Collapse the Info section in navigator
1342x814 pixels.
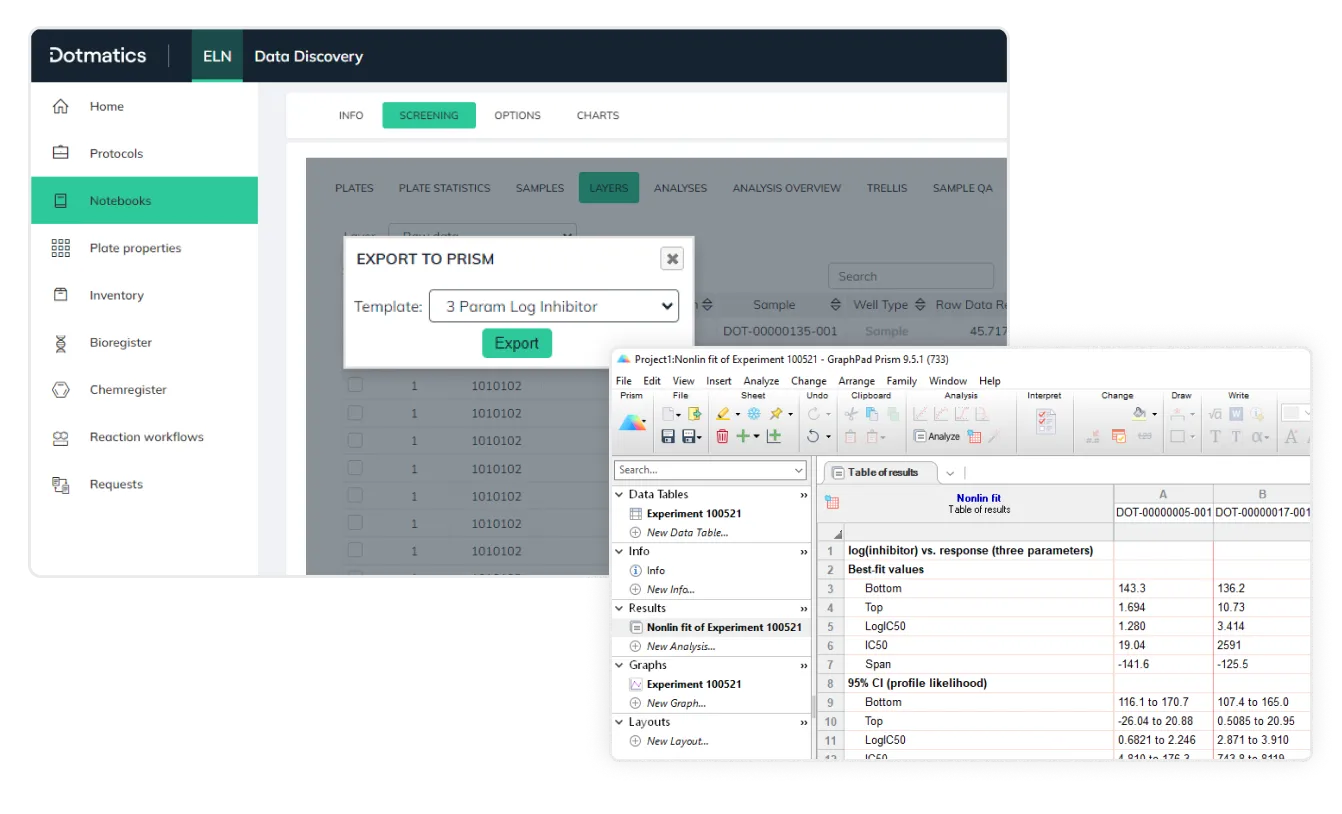620,551
